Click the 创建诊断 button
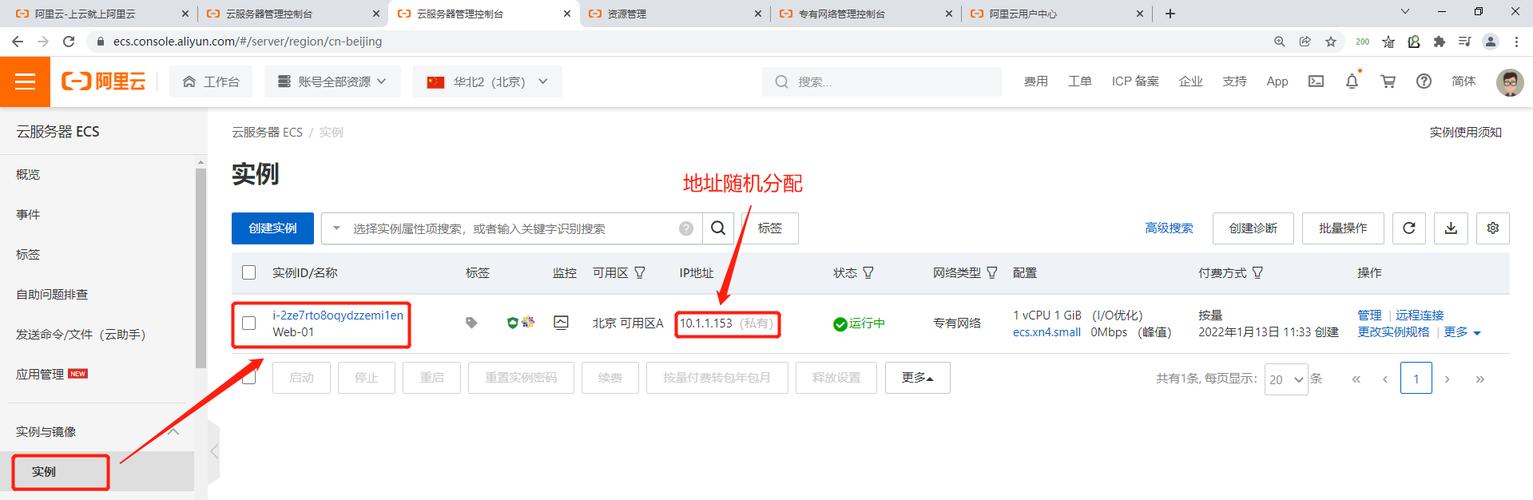The height and width of the screenshot is (500, 1533). click(x=1253, y=228)
